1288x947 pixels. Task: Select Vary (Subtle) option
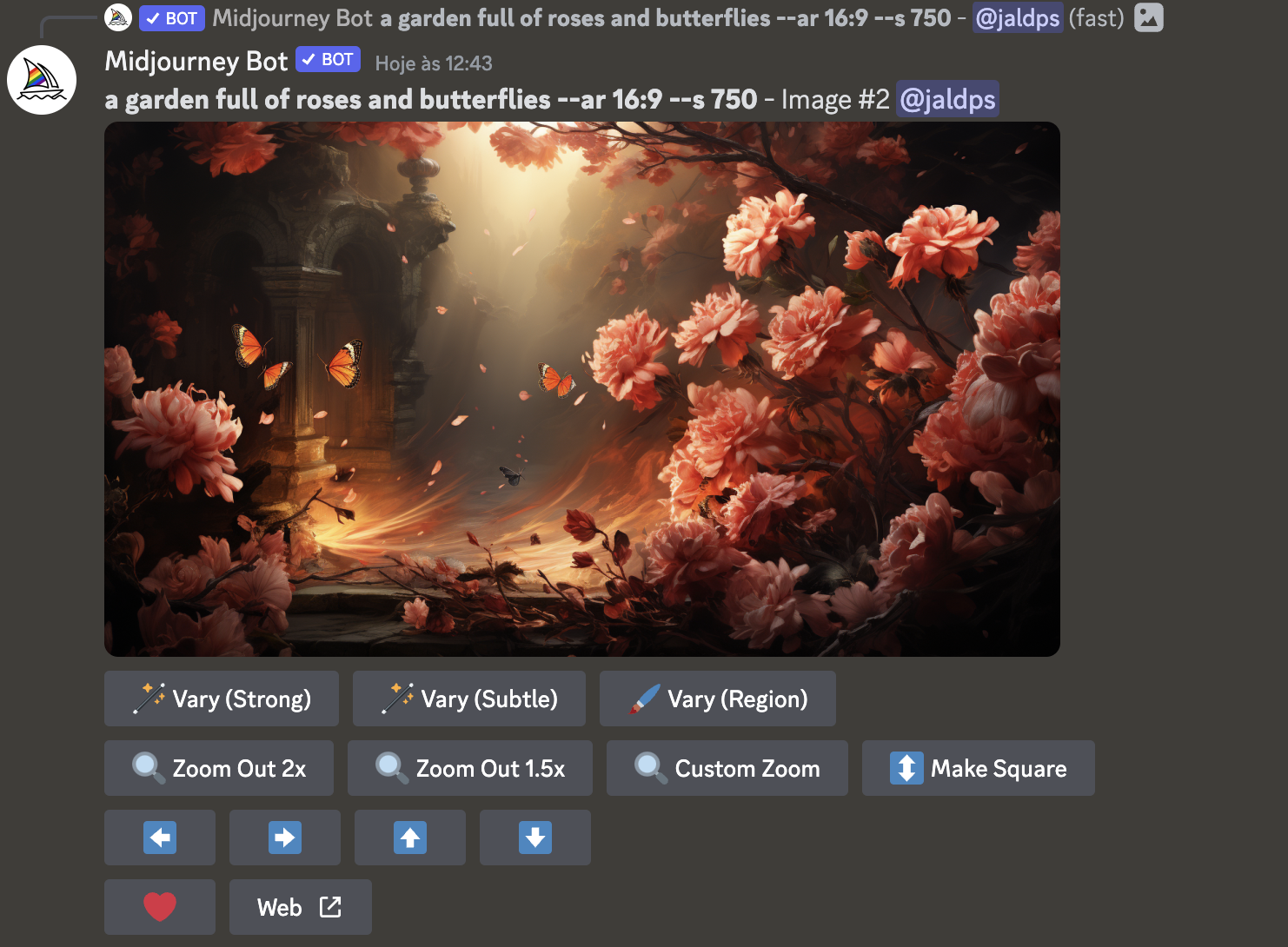(x=469, y=699)
